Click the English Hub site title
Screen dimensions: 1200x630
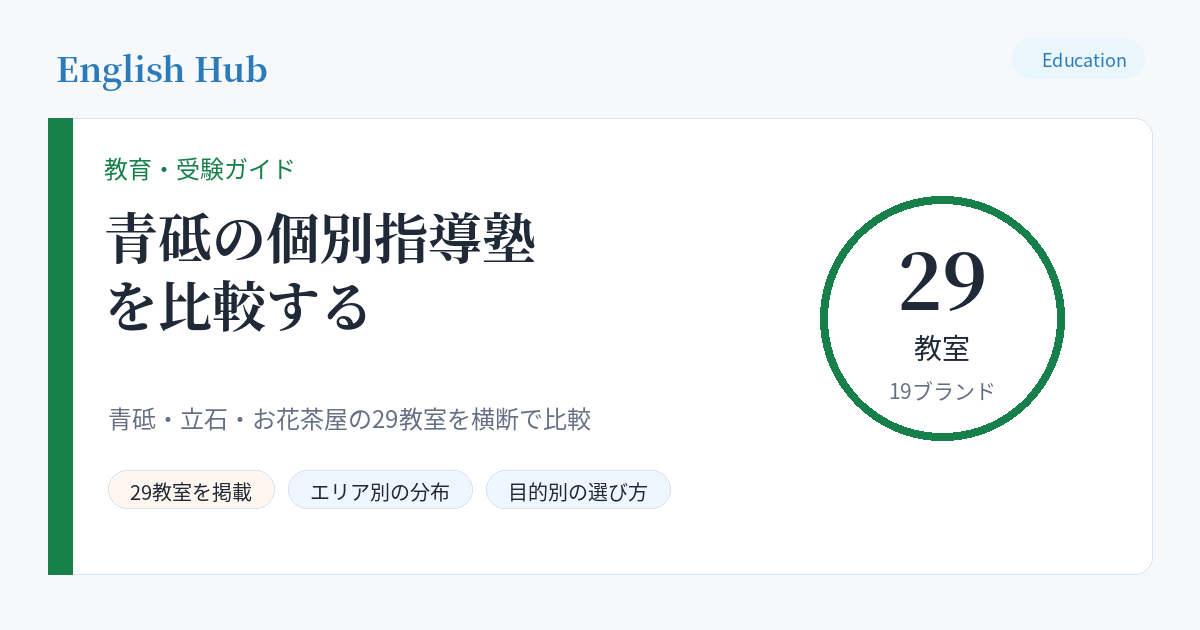[x=162, y=70]
